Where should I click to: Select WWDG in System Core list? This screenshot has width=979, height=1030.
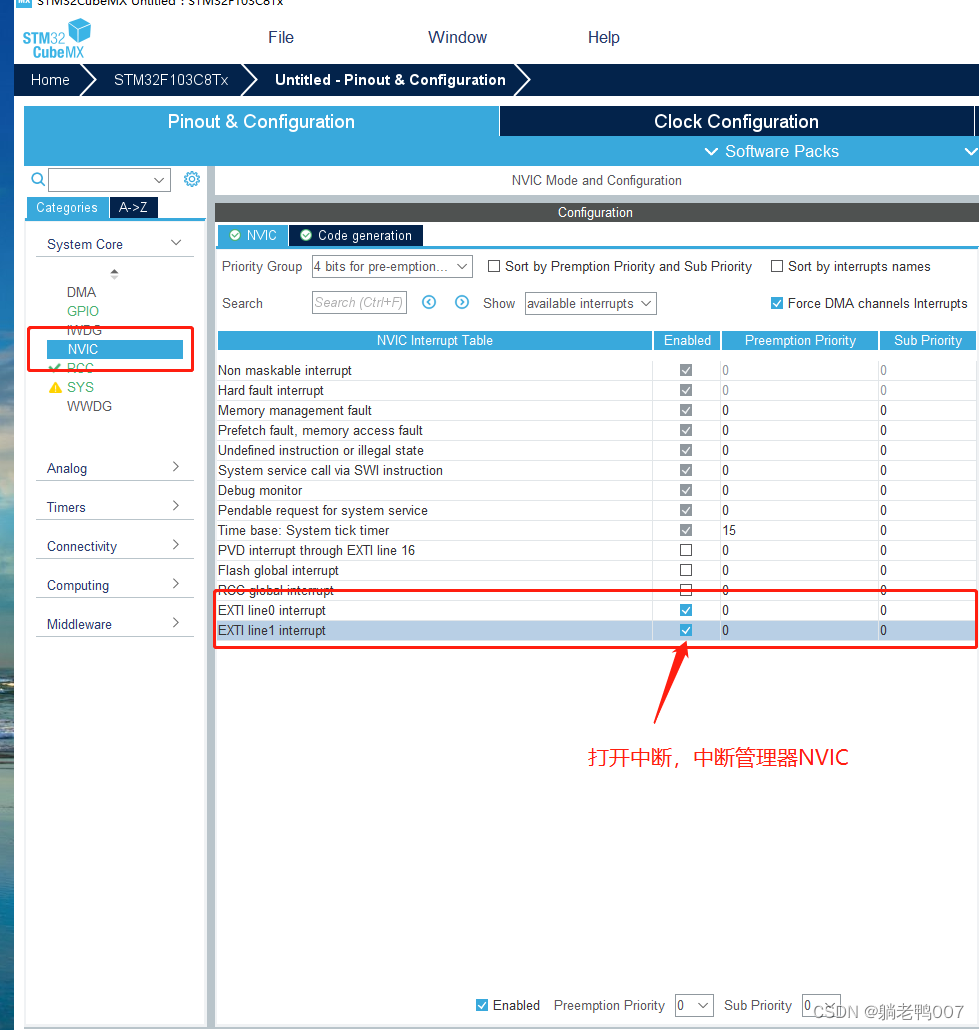pyautogui.click(x=89, y=406)
